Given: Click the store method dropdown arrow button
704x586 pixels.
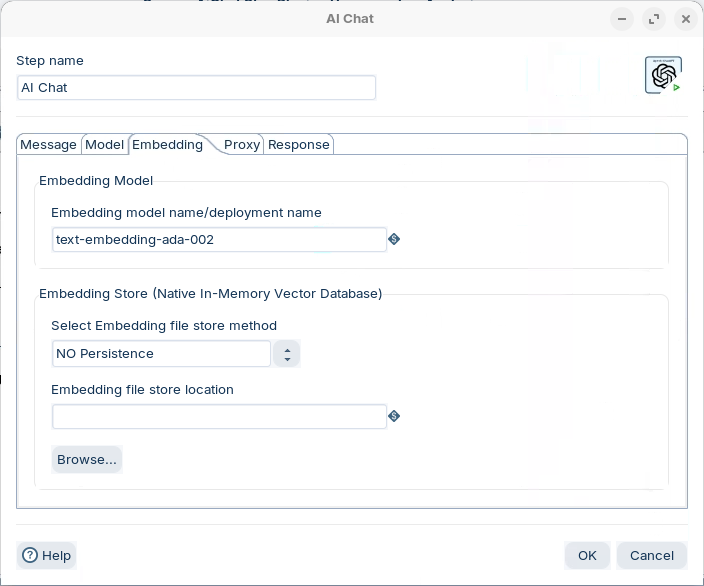Looking at the screenshot, I should click(287, 354).
